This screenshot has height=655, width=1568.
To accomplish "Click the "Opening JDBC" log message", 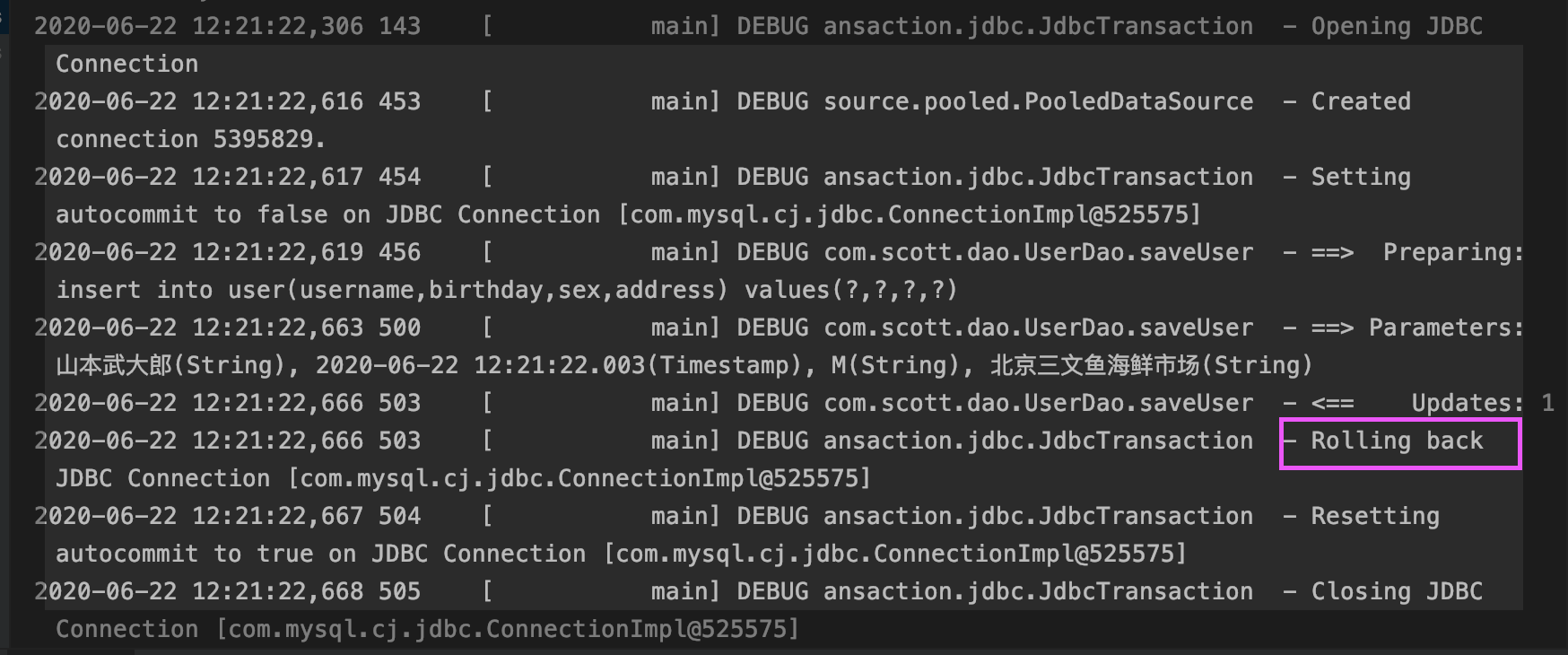I will (x=1397, y=26).
